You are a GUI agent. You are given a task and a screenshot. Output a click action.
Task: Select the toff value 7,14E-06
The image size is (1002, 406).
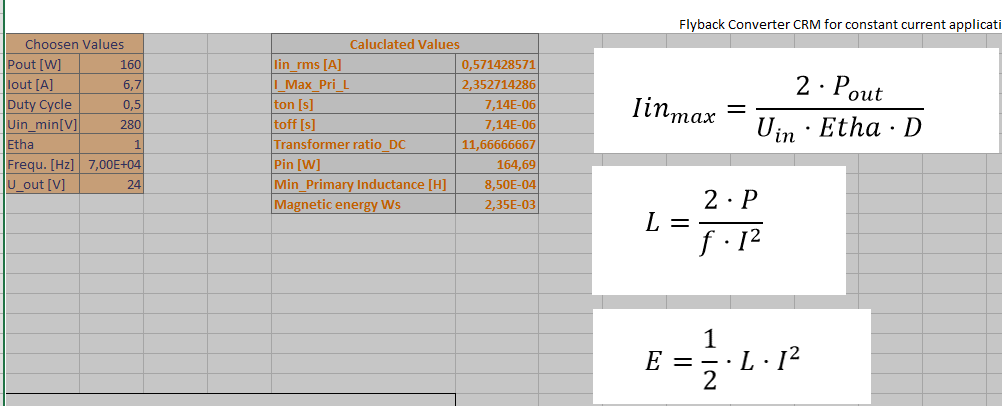(x=497, y=124)
